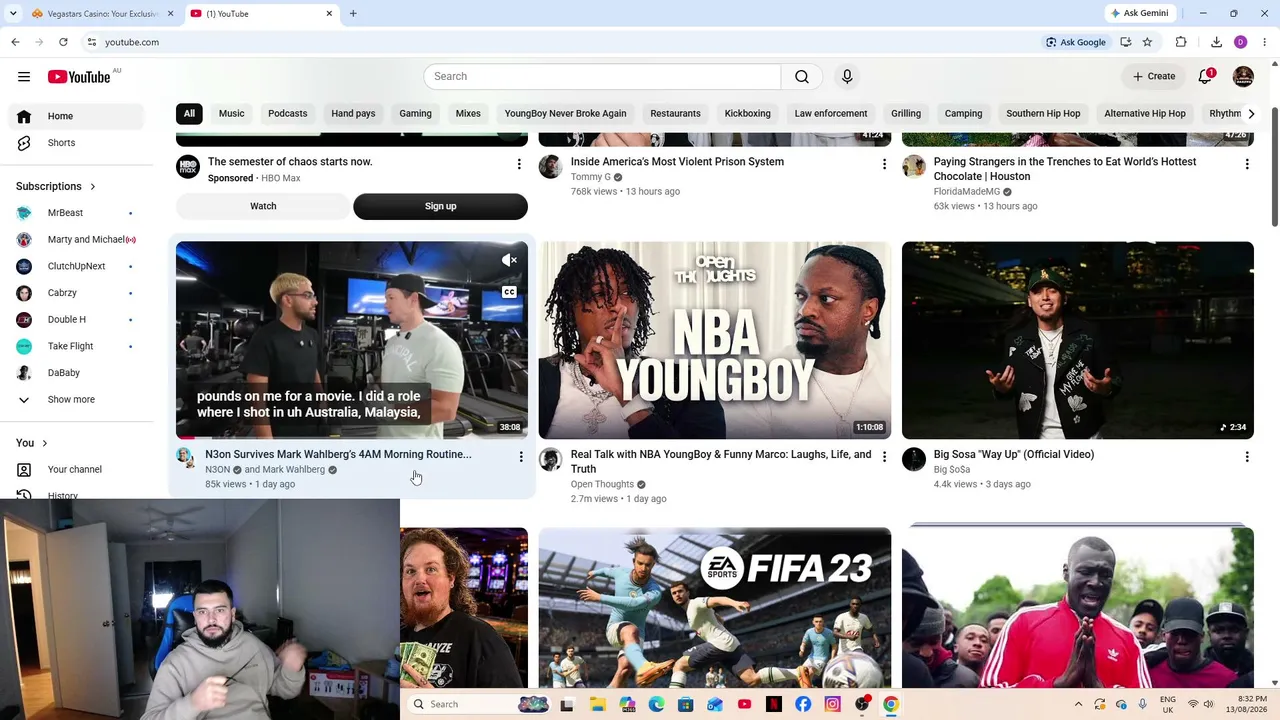Open options for Tommy G prison video
The image size is (1280, 720).
coord(884,163)
